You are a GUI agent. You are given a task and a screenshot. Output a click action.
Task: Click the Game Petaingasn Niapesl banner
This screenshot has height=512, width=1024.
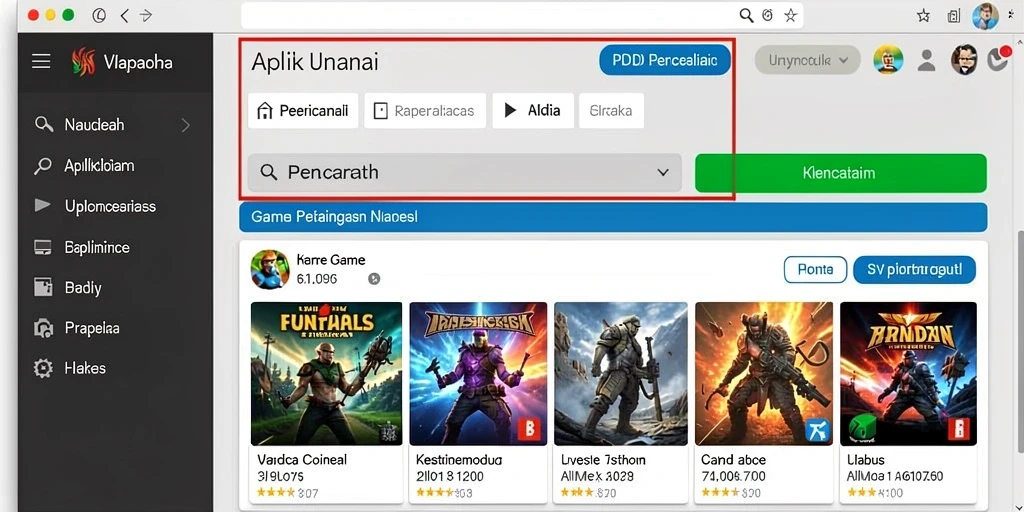(x=613, y=217)
